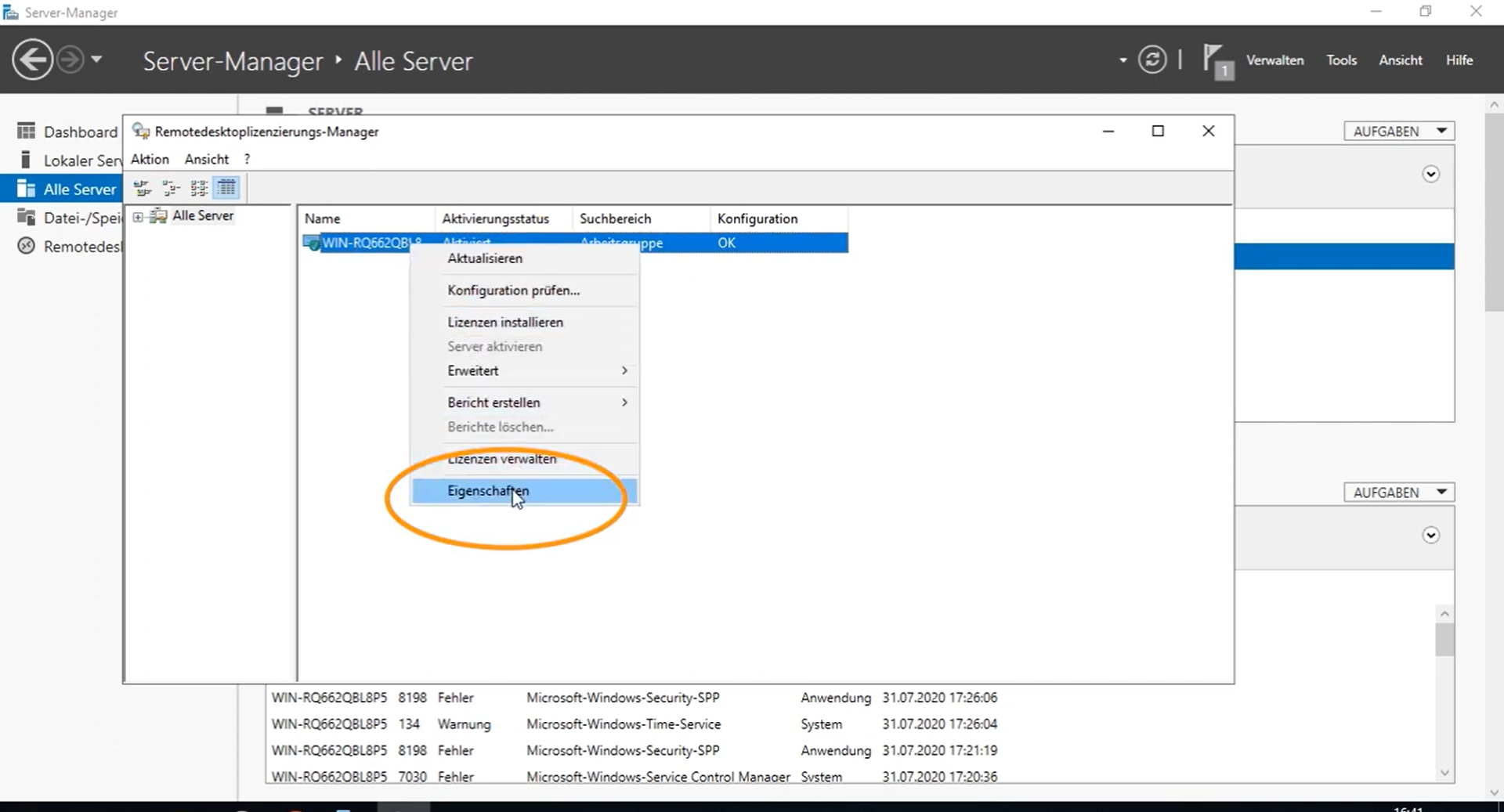This screenshot has height=812, width=1504.
Task: Click Verwalten in the header
Action: pos(1274,60)
